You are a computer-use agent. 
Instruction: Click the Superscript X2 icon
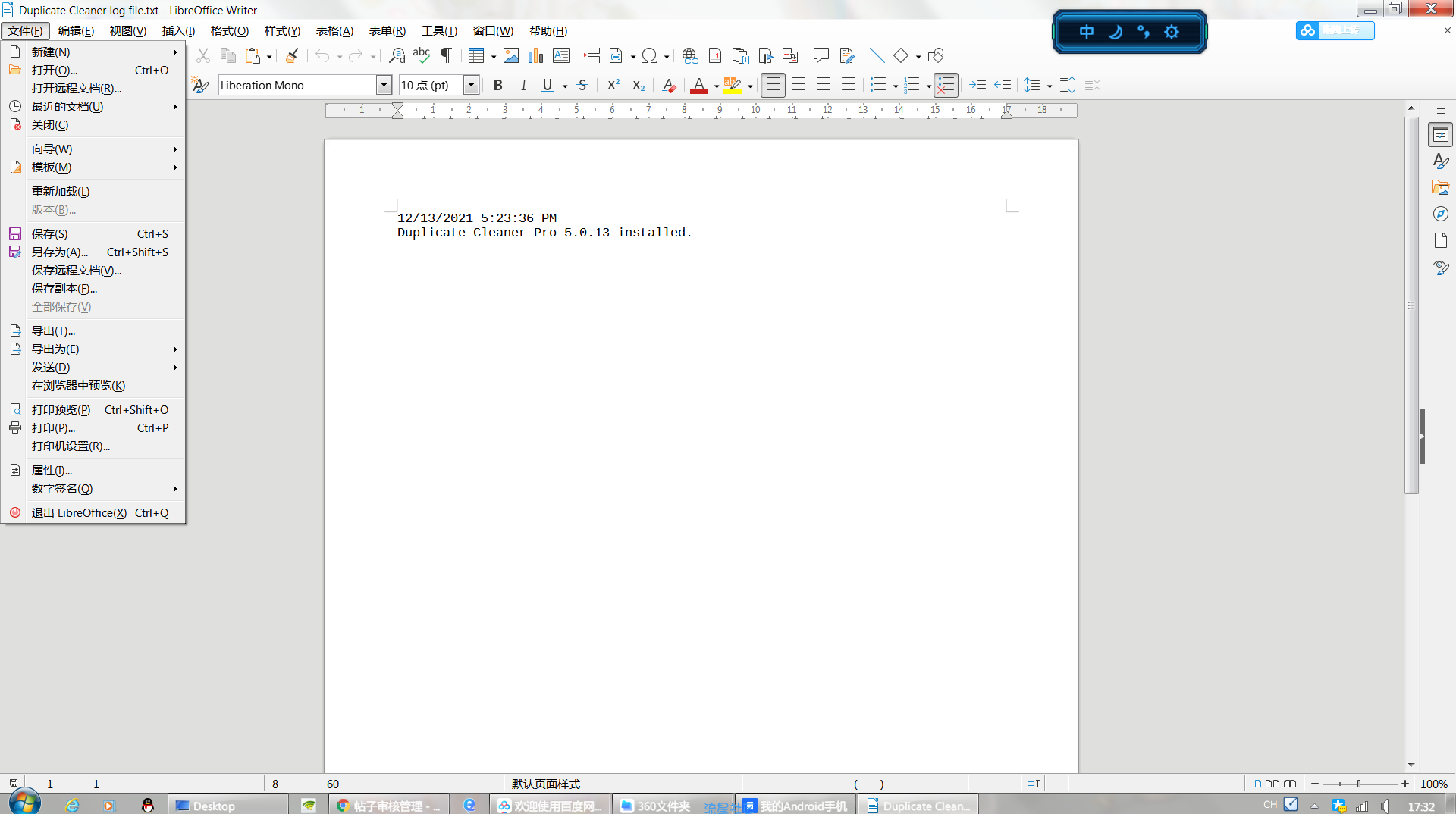point(613,85)
